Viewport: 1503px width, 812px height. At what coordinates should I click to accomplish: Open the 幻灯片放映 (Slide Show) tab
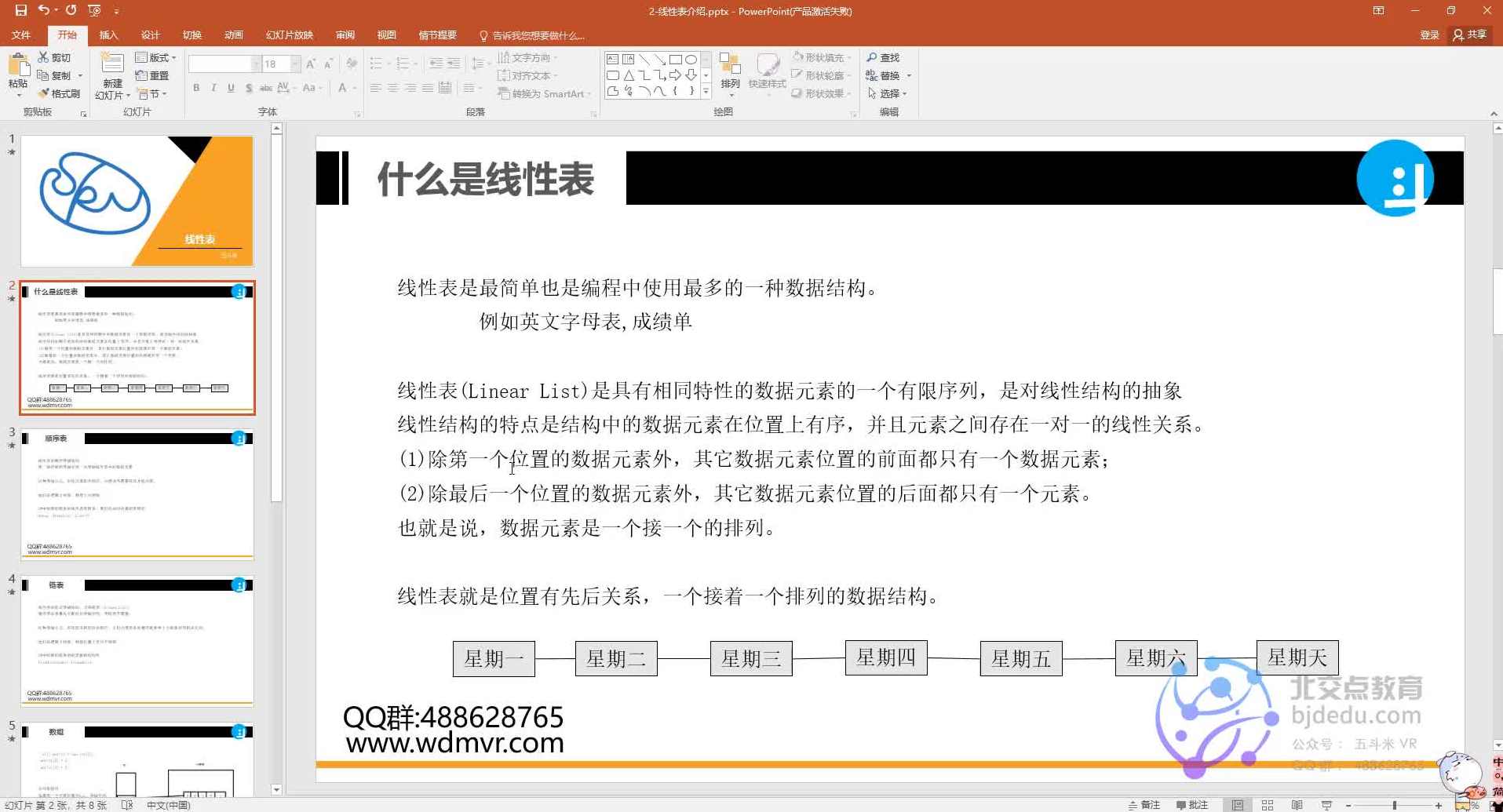pos(290,35)
